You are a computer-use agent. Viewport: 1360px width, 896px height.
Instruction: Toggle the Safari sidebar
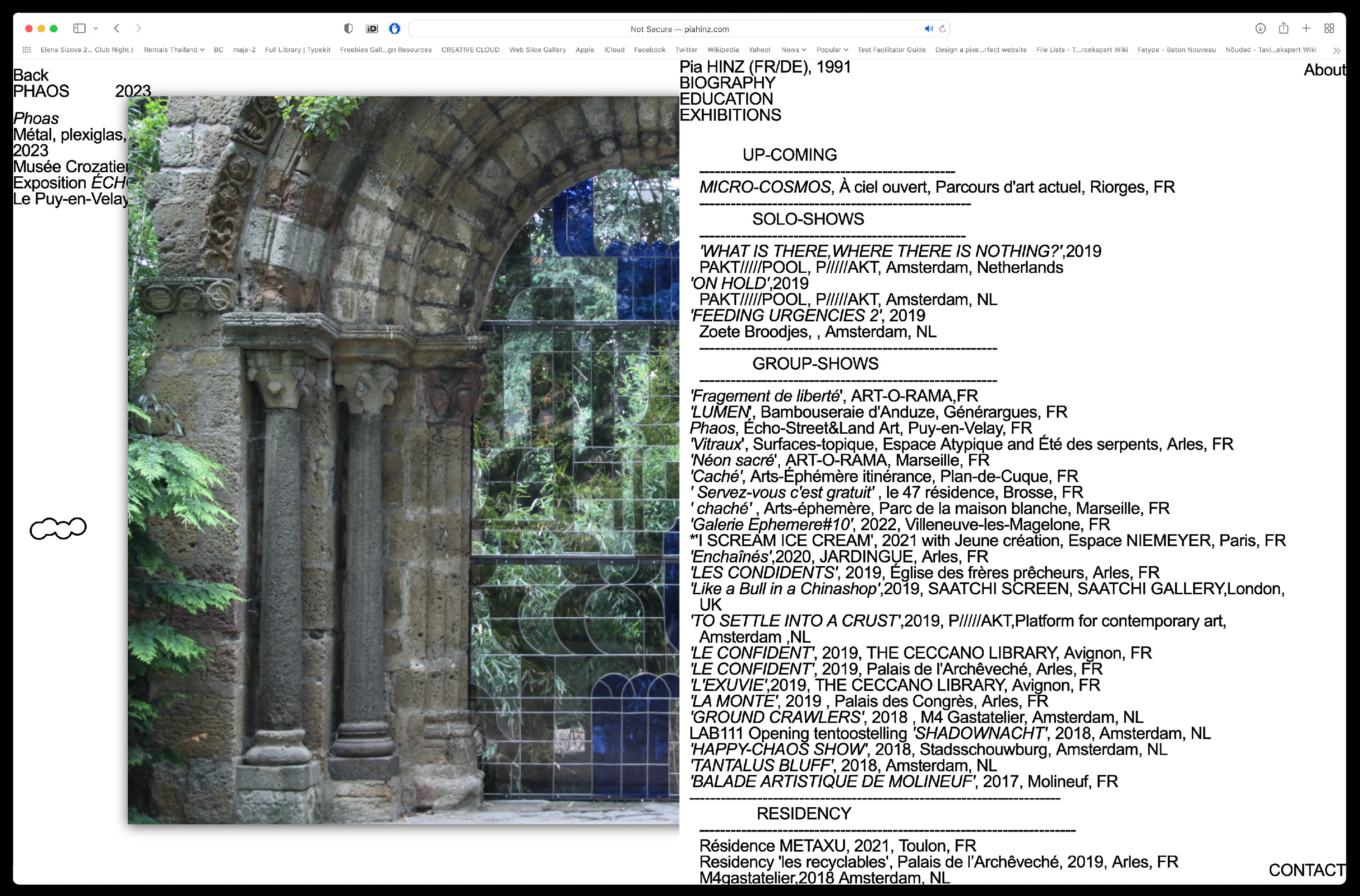coord(79,28)
